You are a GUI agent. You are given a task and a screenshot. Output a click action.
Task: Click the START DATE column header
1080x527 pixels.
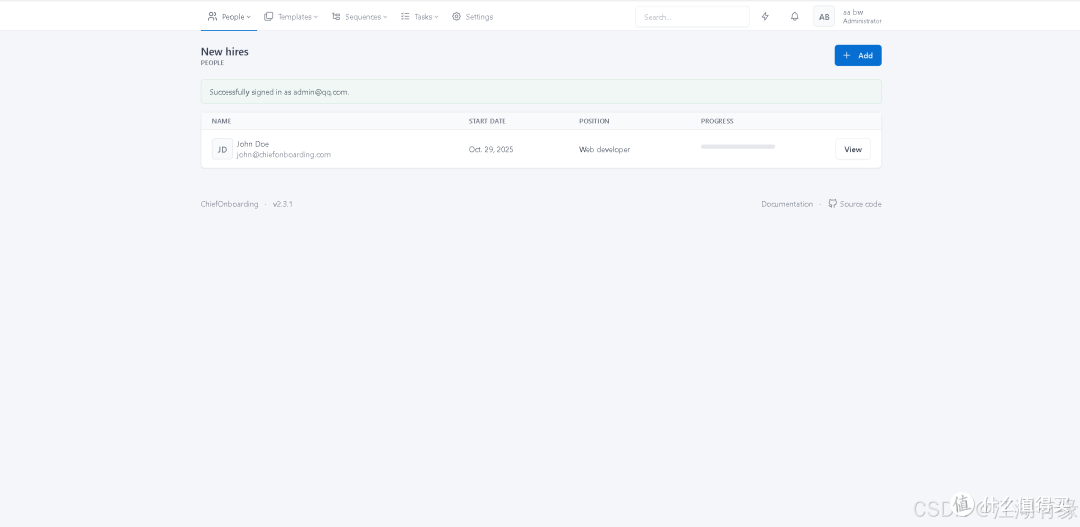[x=487, y=121]
